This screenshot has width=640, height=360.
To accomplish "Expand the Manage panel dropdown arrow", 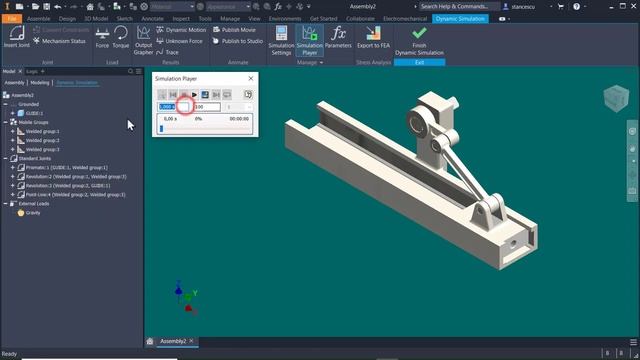I will [321, 62].
